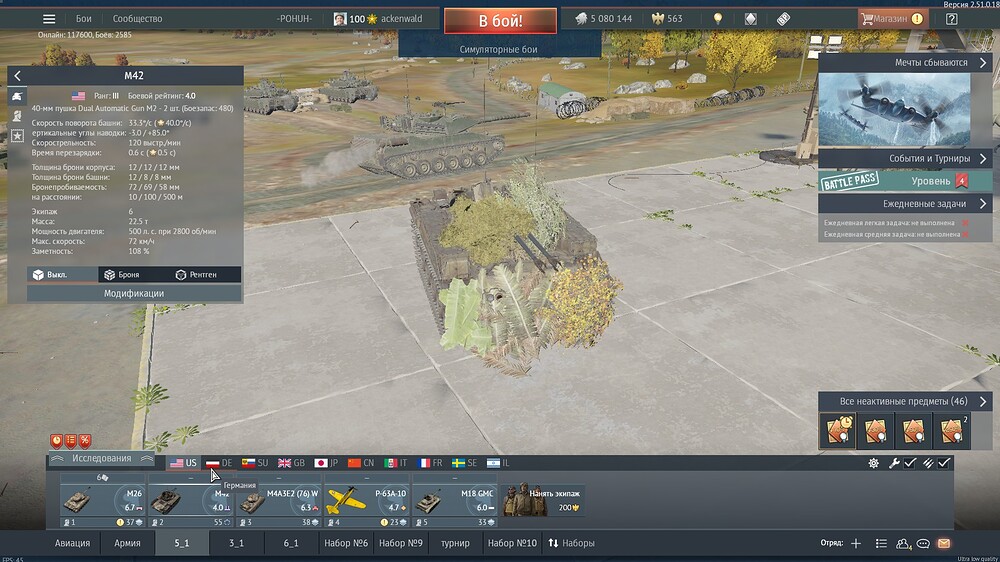Open the contacts friends list icon
This screenshot has height=562, width=1000.
(x=903, y=544)
